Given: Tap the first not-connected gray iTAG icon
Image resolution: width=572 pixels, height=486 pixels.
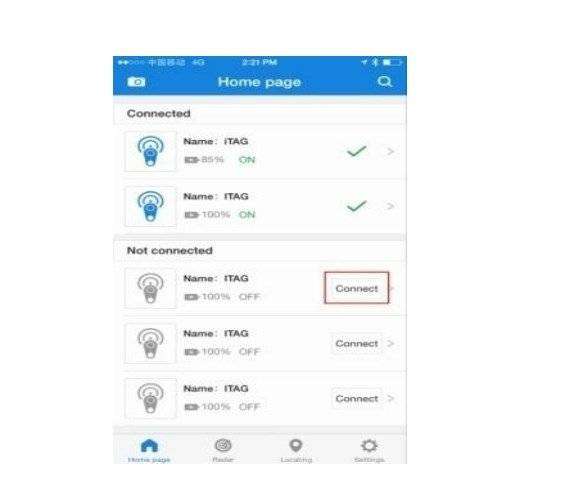Looking at the screenshot, I should tap(150, 288).
